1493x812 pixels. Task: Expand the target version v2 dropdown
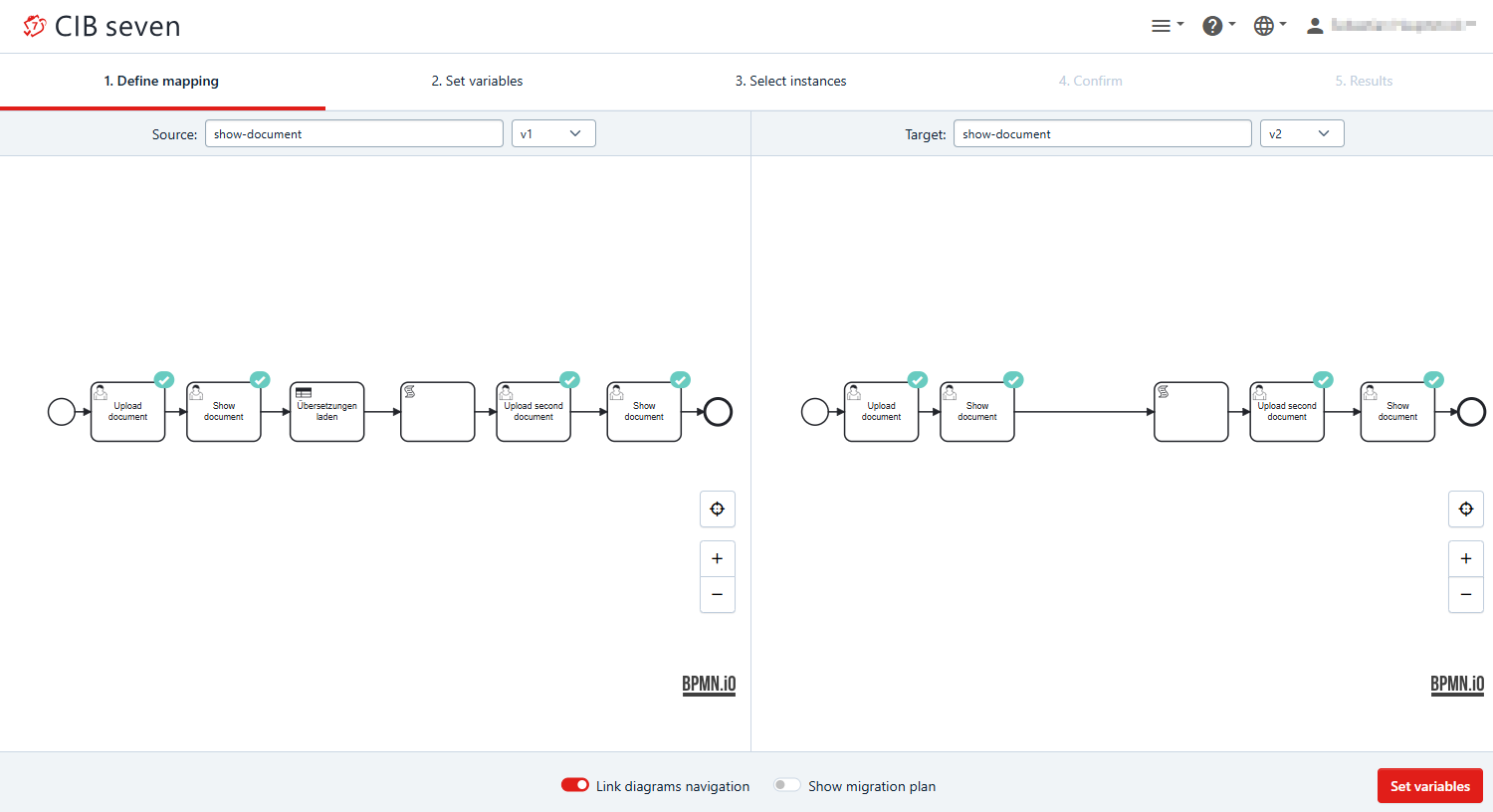pos(1302,133)
